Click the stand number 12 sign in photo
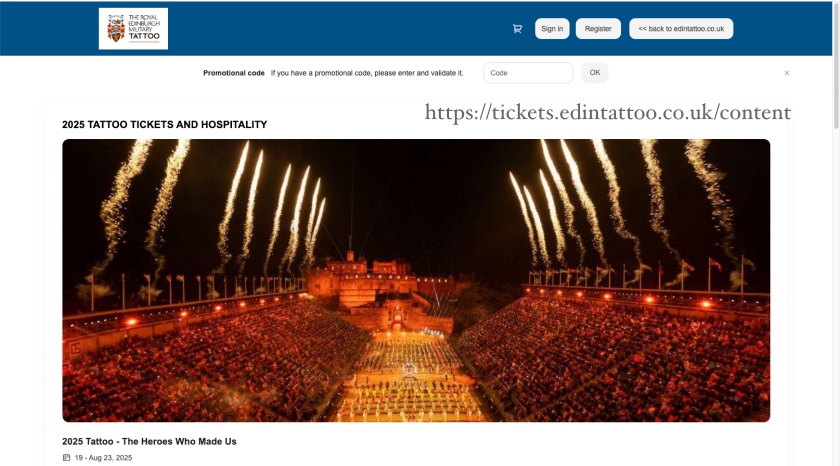Image resolution: width=840 pixels, height=466 pixels. pyautogui.click(x=75, y=349)
